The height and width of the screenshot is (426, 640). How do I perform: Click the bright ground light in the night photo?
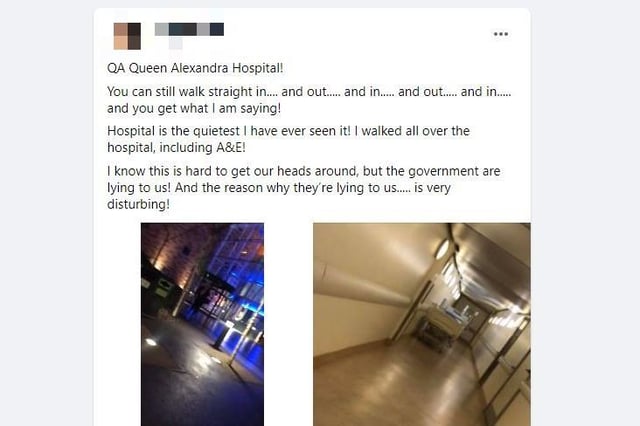coord(151,342)
